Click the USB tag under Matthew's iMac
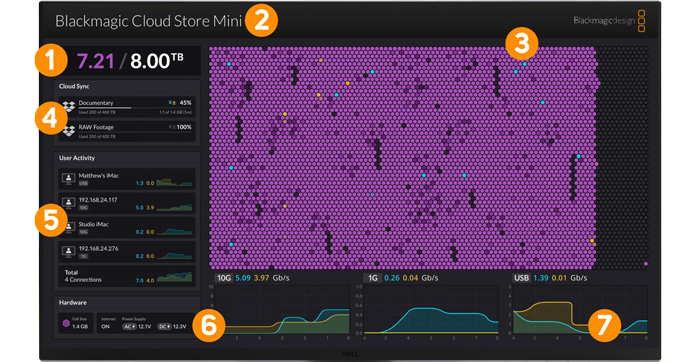This screenshot has width=700, height=362. pos(83,183)
